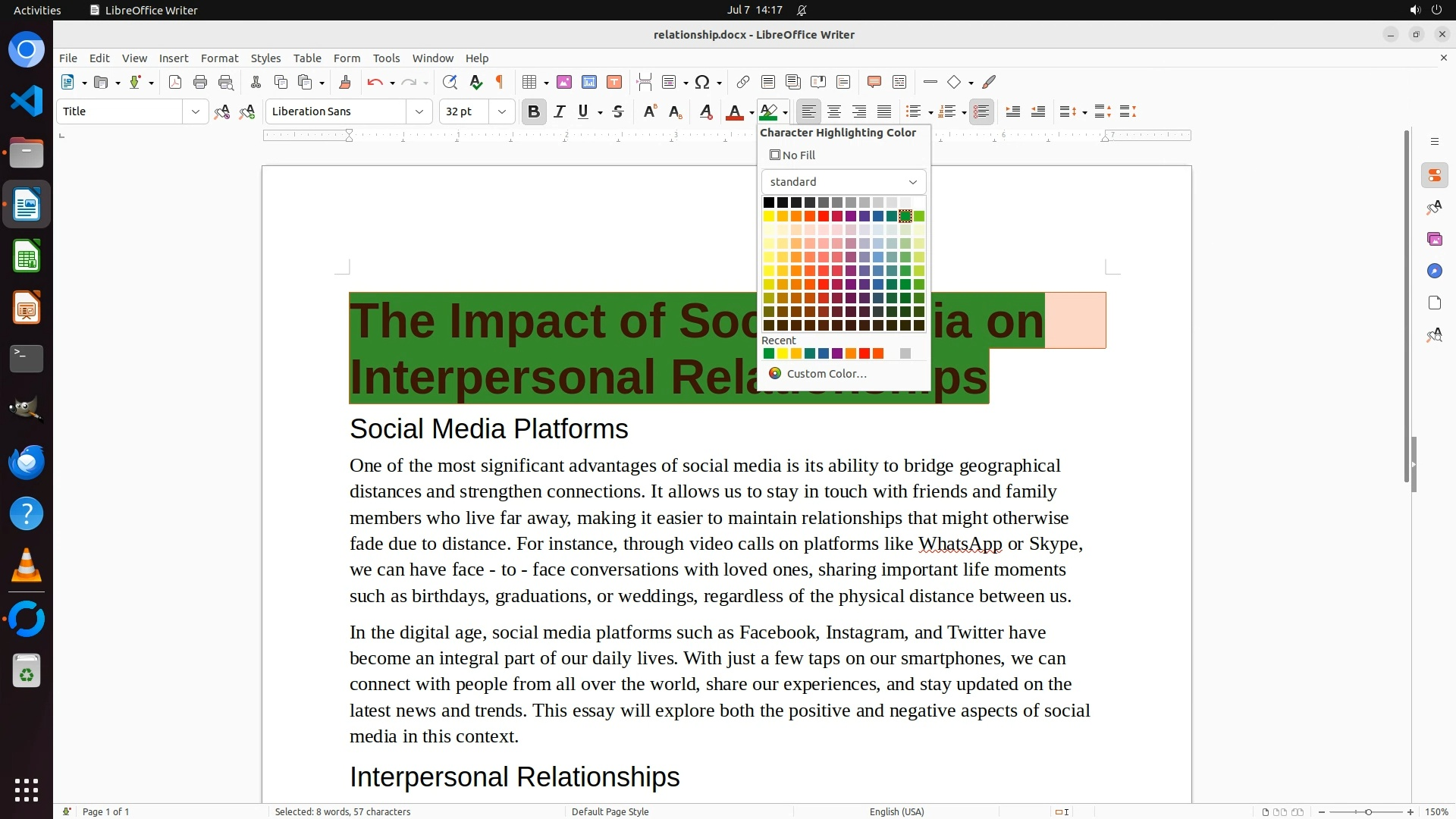The height and width of the screenshot is (819, 1456).
Task: Toggle Italic formatting
Action: pyautogui.click(x=560, y=111)
